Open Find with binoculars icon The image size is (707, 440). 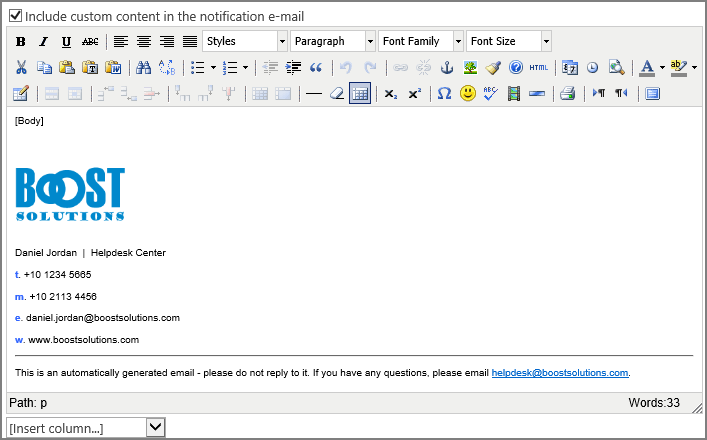click(144, 68)
